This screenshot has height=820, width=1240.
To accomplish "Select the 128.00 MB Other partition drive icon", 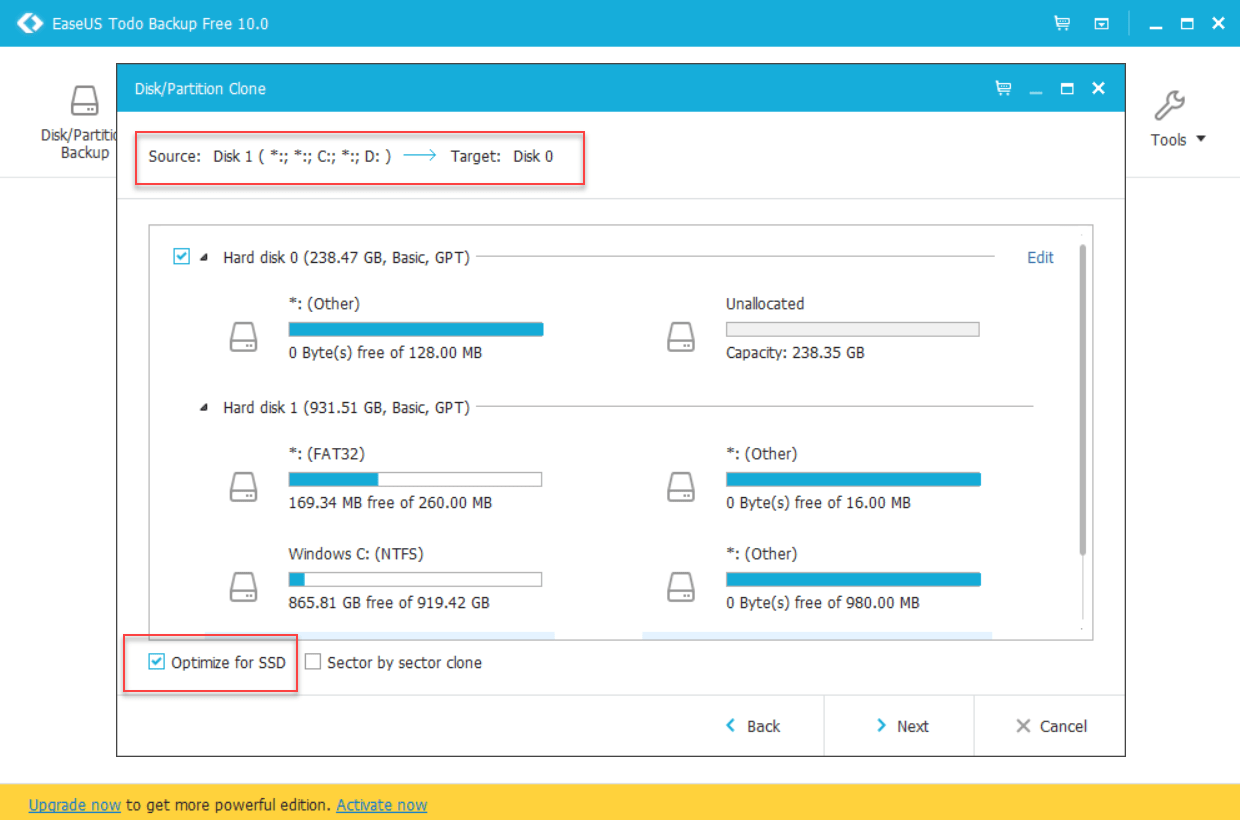I will tap(244, 337).
